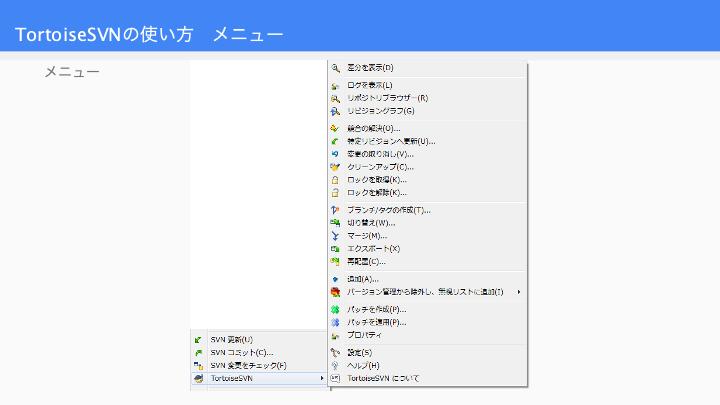Click the SVN 更新 green arrow icon
Viewport: 720px width, 405px height.
click(198, 340)
